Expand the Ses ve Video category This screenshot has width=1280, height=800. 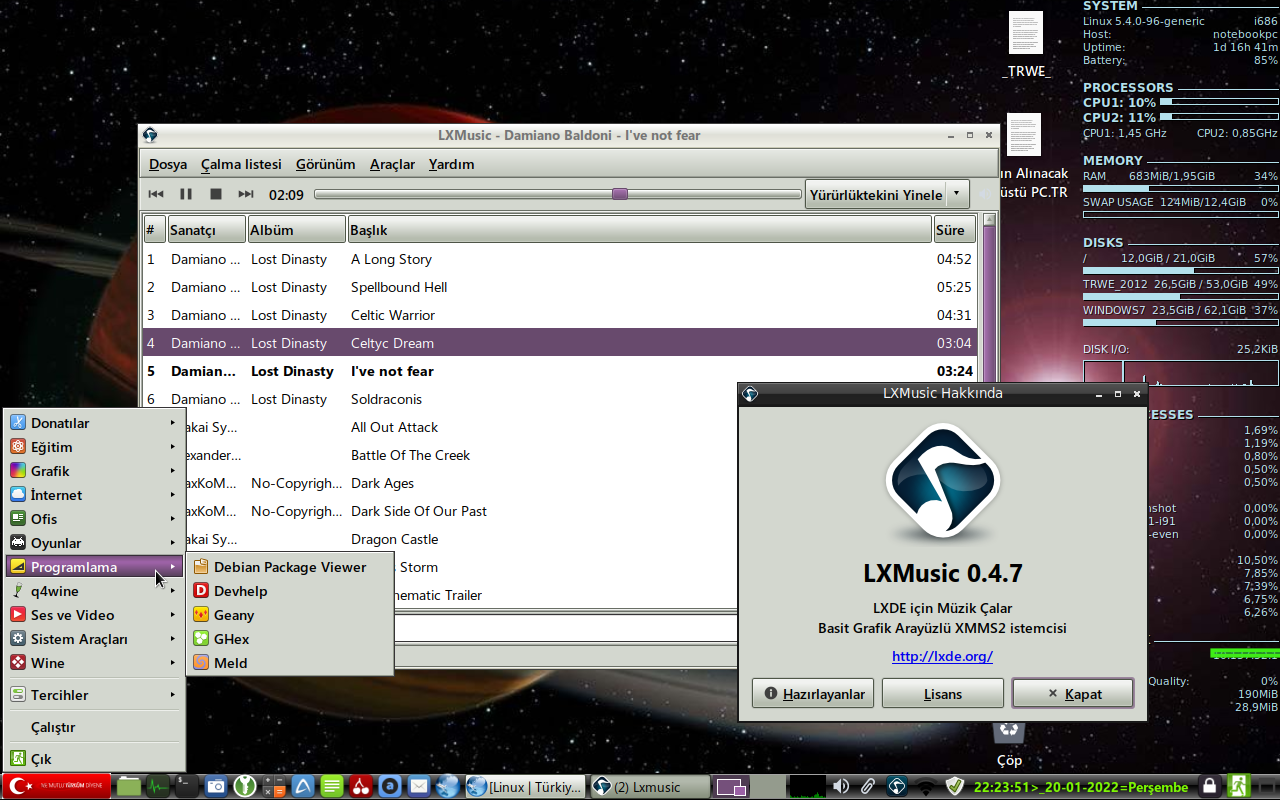tap(95, 615)
